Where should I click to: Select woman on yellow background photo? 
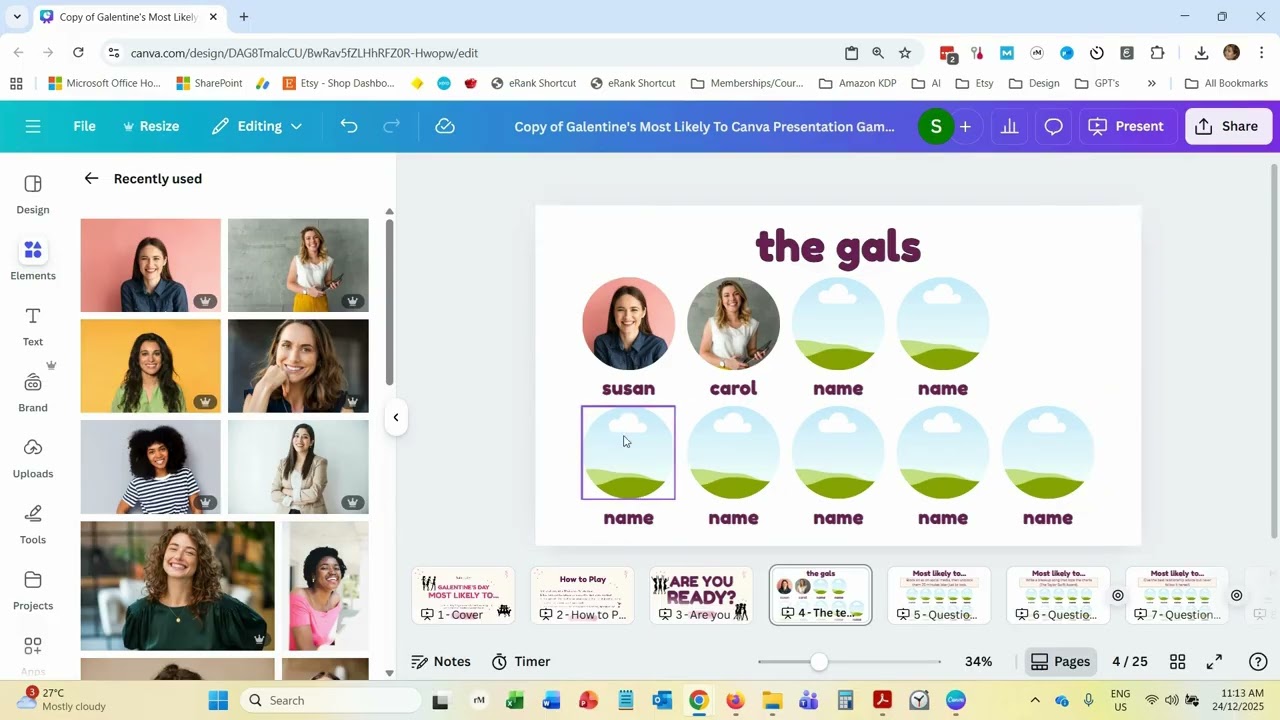(151, 366)
